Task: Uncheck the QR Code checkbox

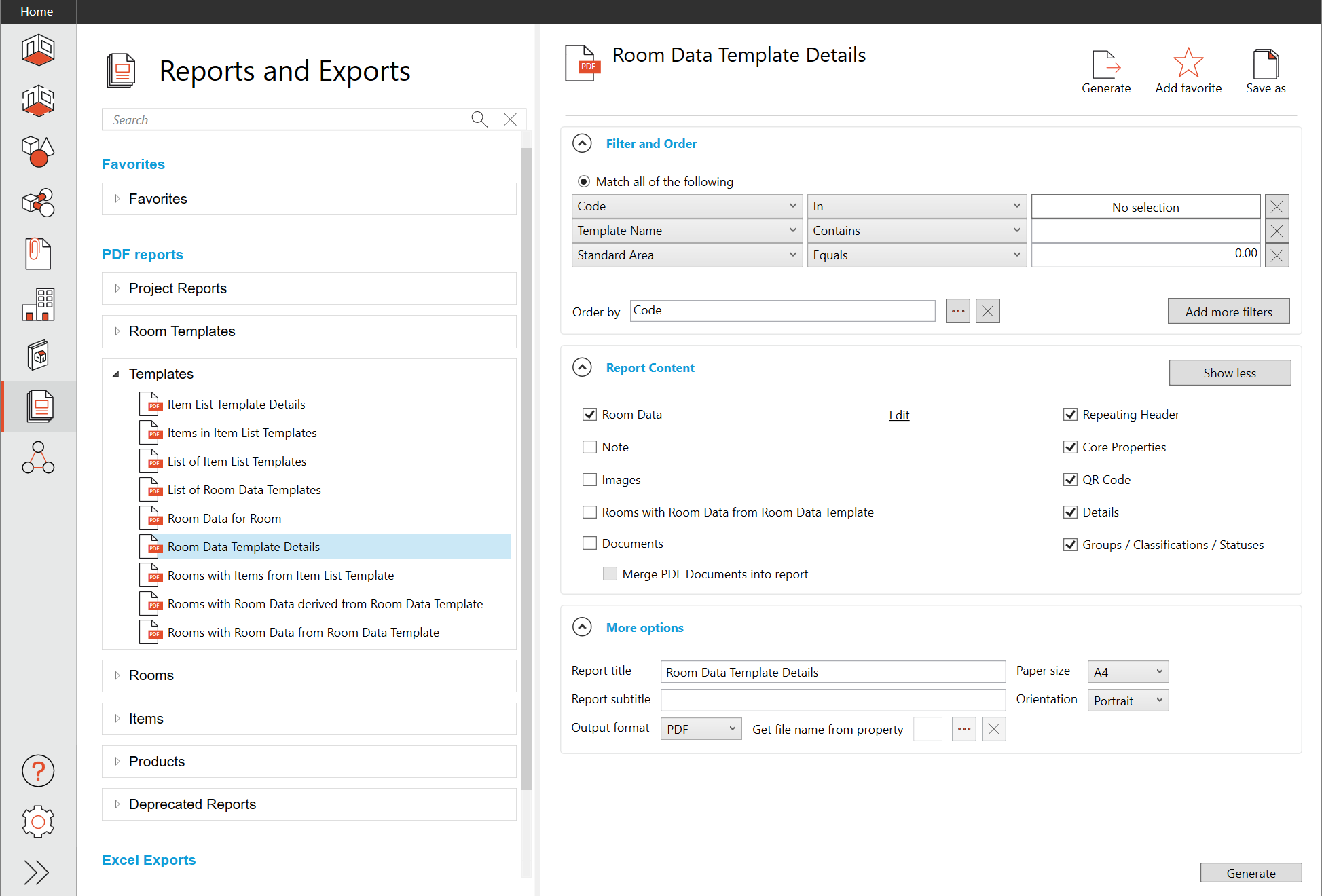Action: click(1070, 480)
